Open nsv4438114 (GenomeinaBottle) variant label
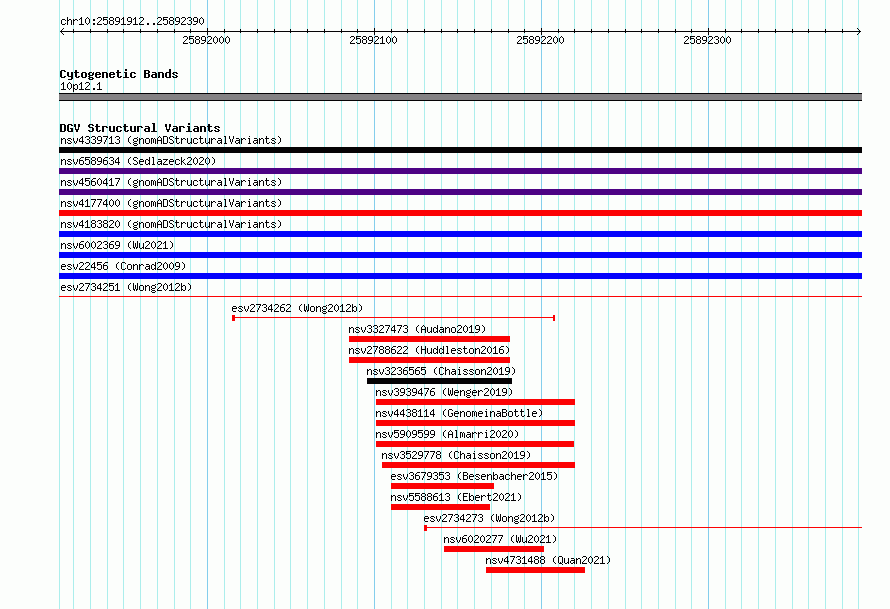This screenshot has height=609, width=890. [459, 413]
